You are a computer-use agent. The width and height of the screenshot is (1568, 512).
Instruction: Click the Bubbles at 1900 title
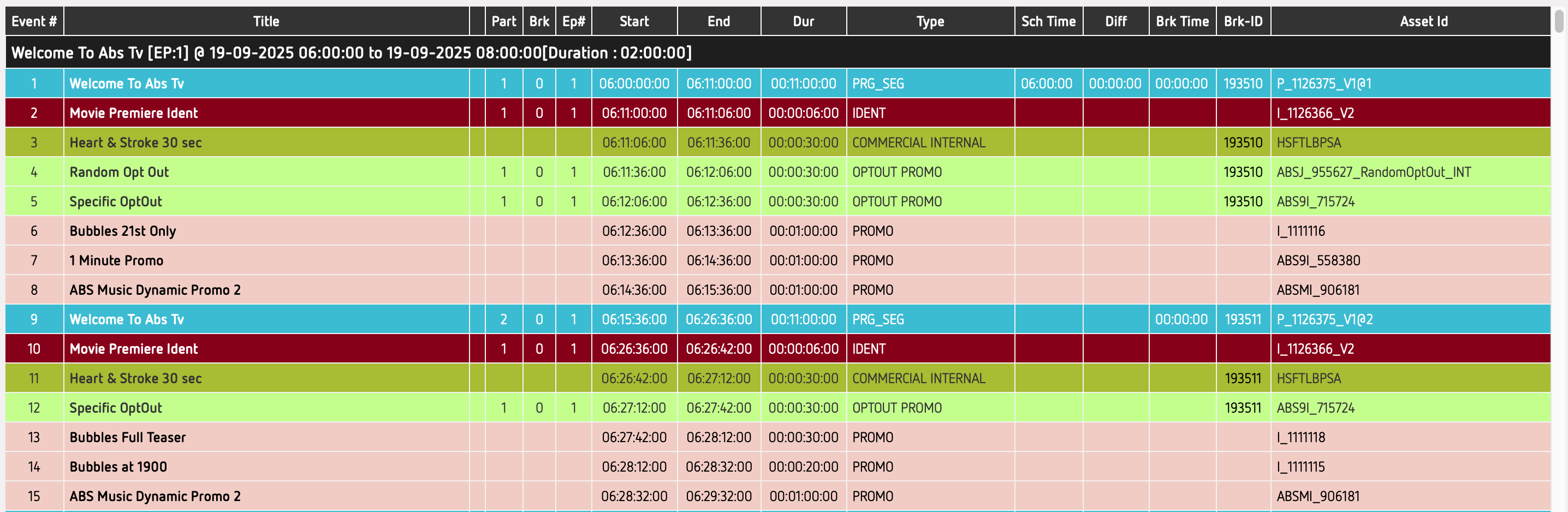pyautogui.click(x=118, y=467)
